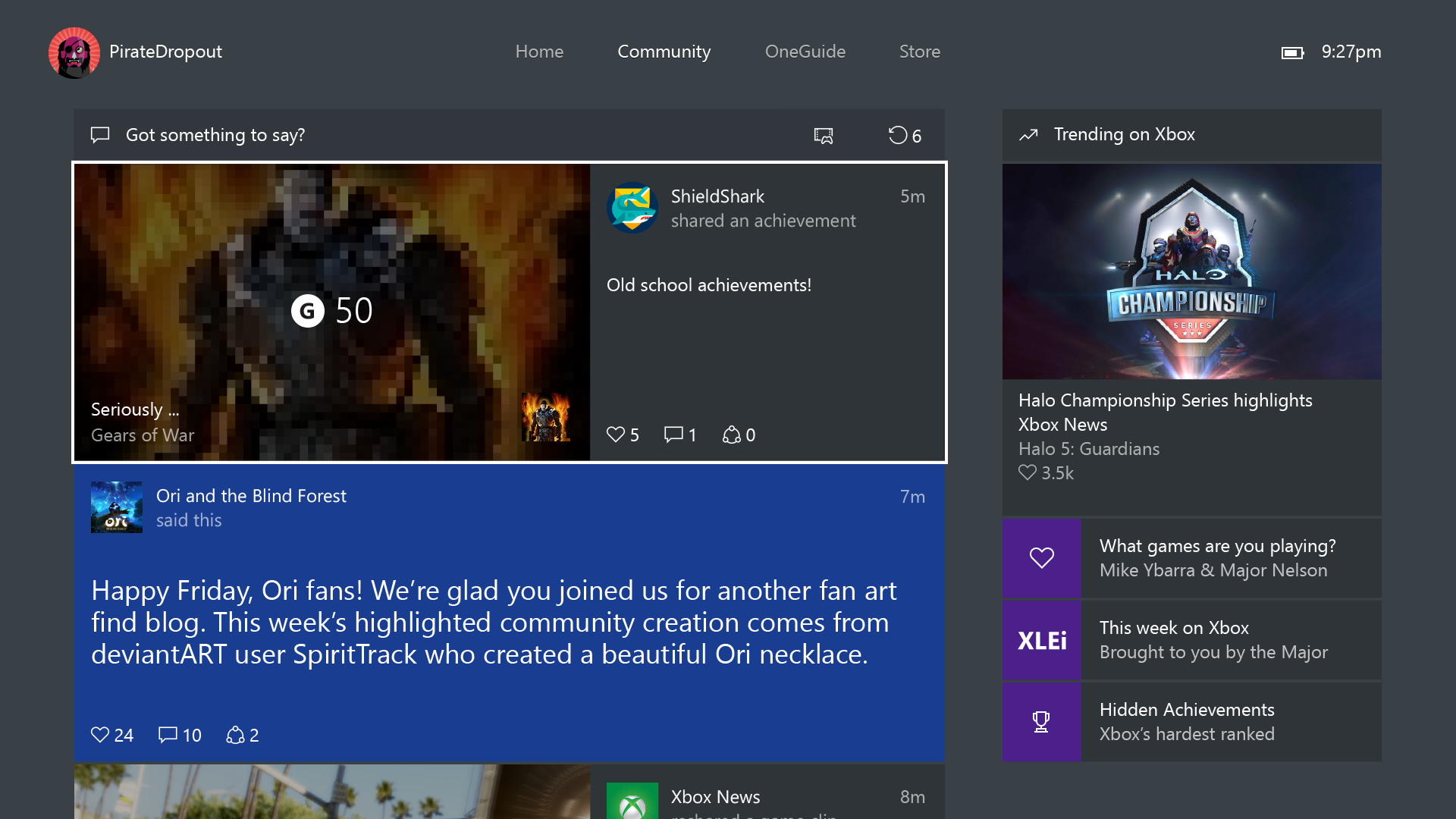
Task: Click the Trending on Xbox header
Action: (1124, 135)
